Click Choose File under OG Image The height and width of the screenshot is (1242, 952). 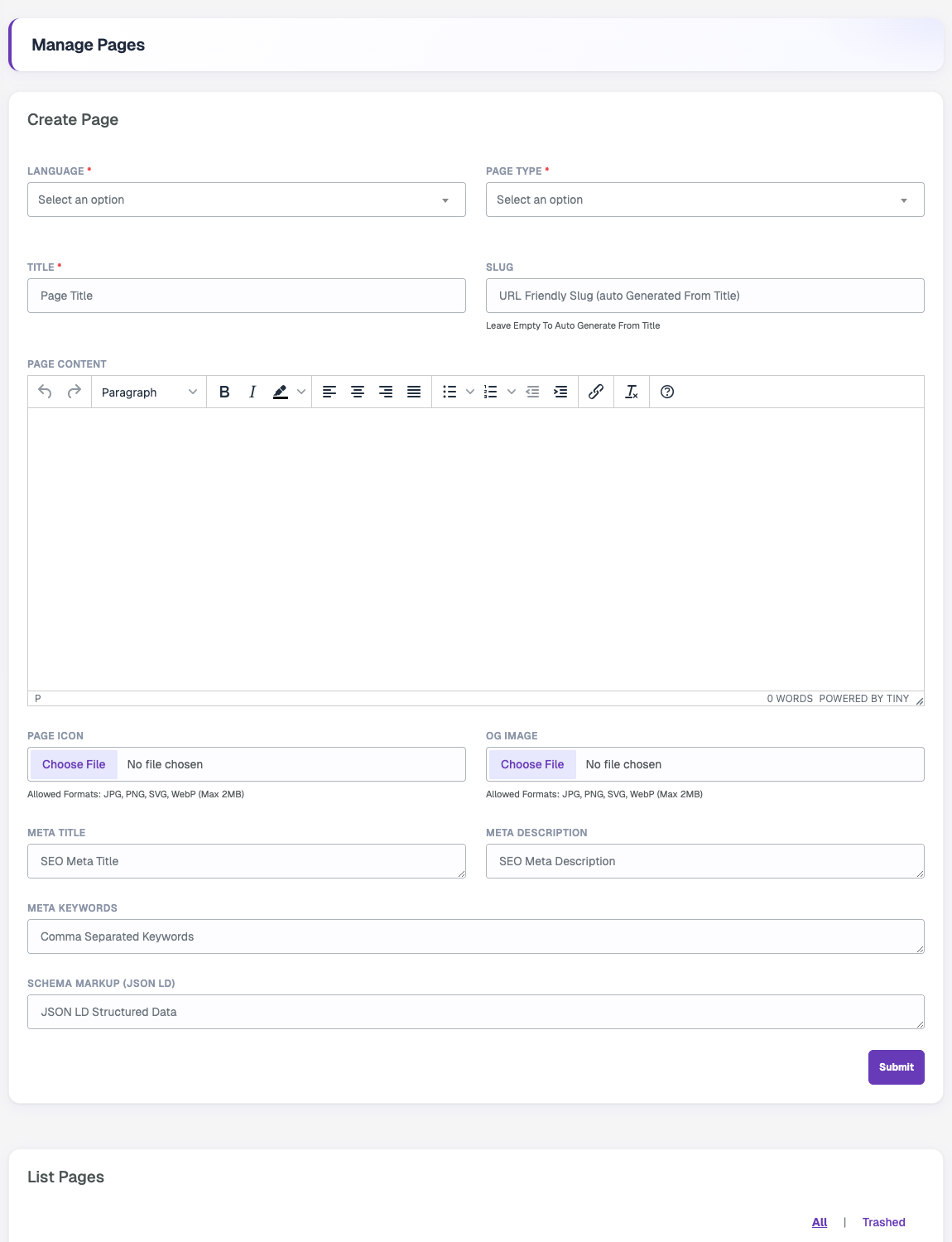point(532,764)
